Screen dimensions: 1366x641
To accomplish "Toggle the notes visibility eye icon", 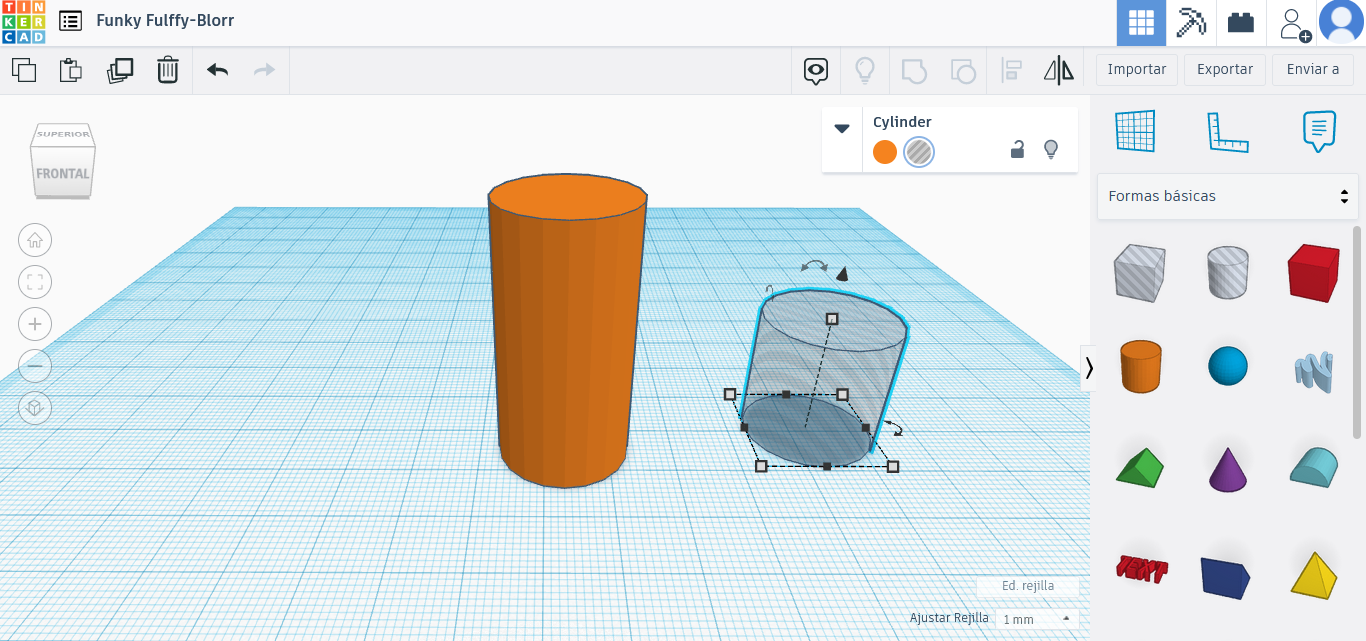I will pos(817,70).
